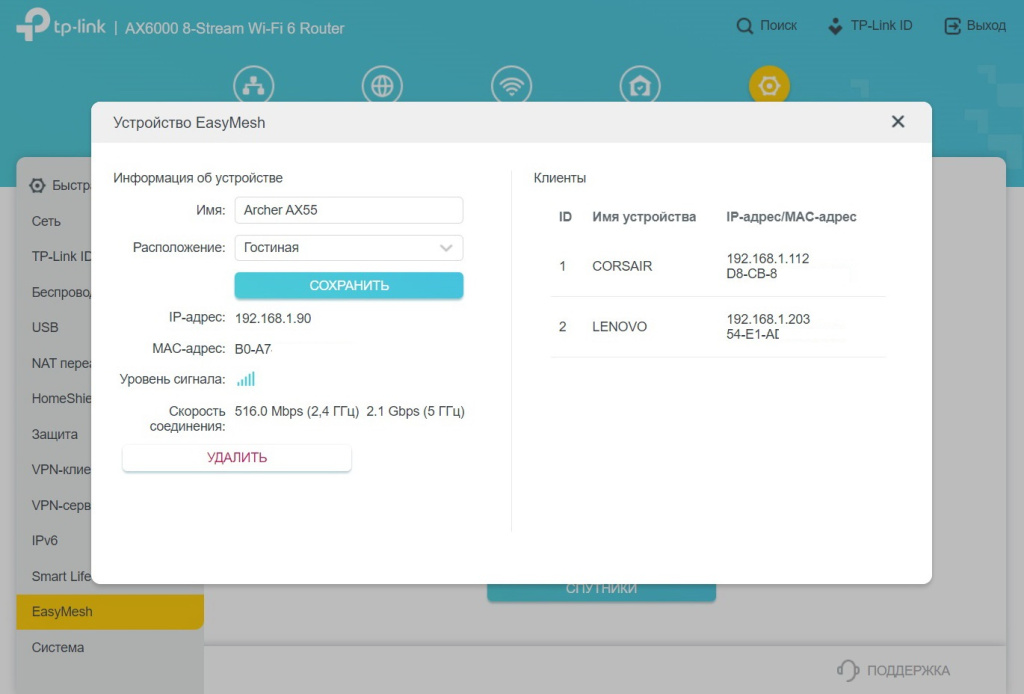The width and height of the screenshot is (1024, 694).
Task: Click the Устройство EasyMesh dialog title
Action: 189,123
